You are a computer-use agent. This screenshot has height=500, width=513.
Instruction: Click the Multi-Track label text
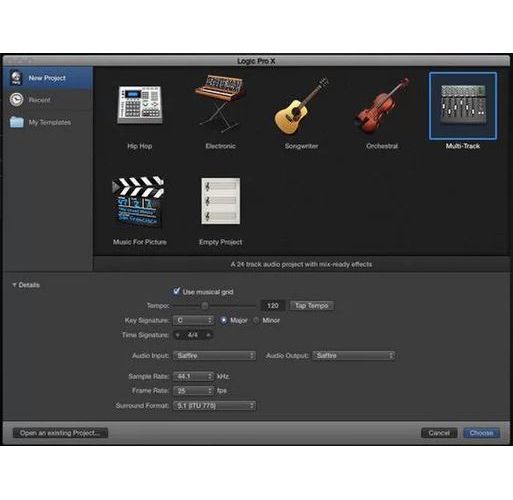(463, 146)
